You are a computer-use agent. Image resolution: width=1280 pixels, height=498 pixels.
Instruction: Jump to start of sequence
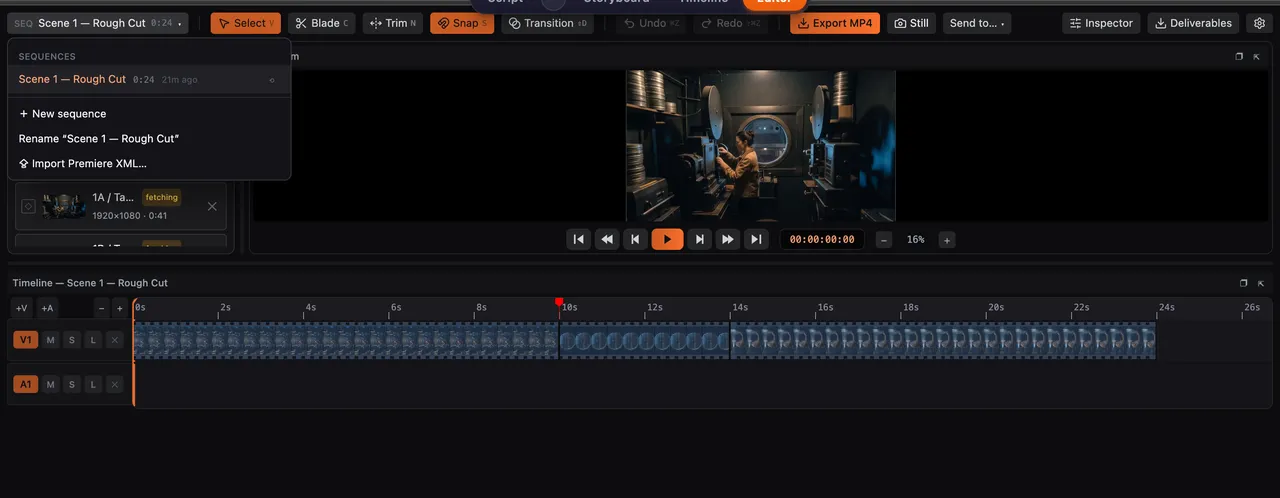578,239
